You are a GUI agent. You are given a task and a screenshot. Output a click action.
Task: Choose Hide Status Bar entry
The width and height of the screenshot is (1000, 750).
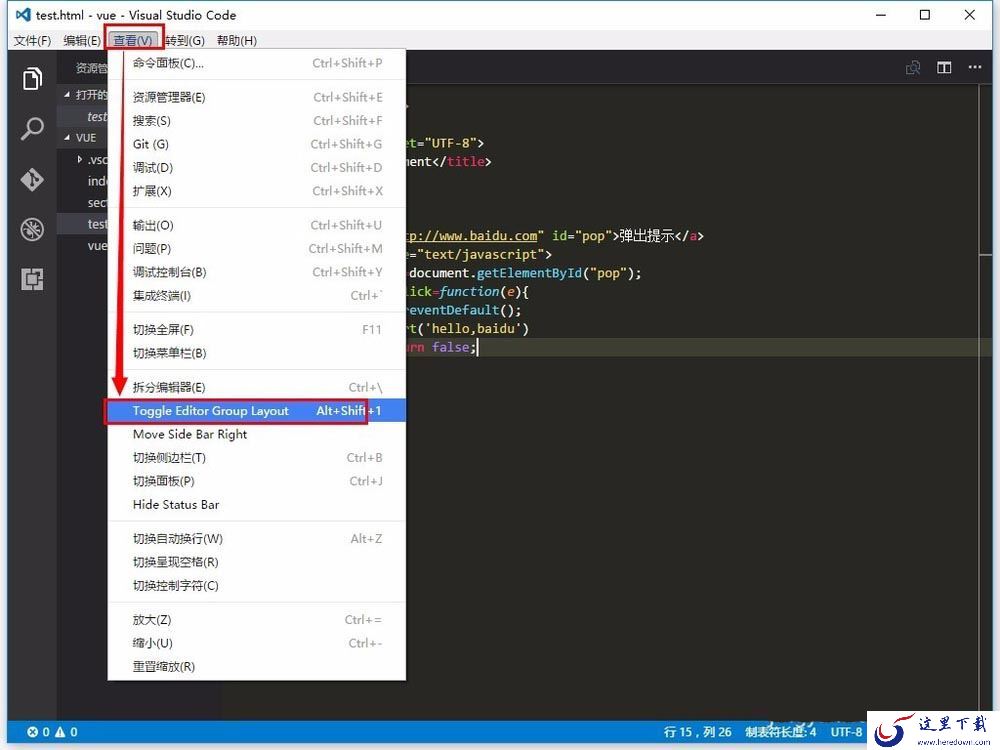(x=257, y=504)
